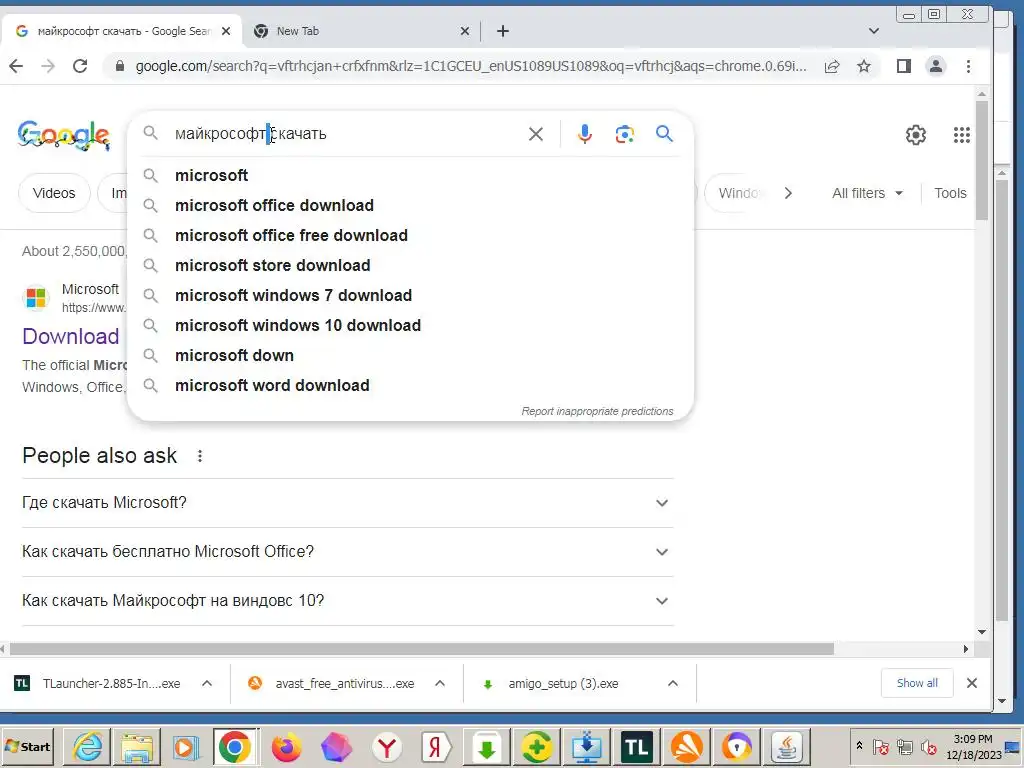Image resolution: width=1024 pixels, height=768 pixels.
Task: Choose suggestion 'microsoft down'
Action: pyautogui.click(x=410, y=356)
